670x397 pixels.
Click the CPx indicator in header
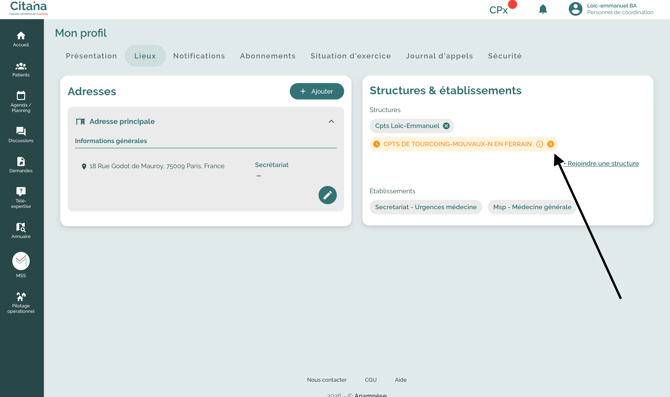click(x=498, y=10)
